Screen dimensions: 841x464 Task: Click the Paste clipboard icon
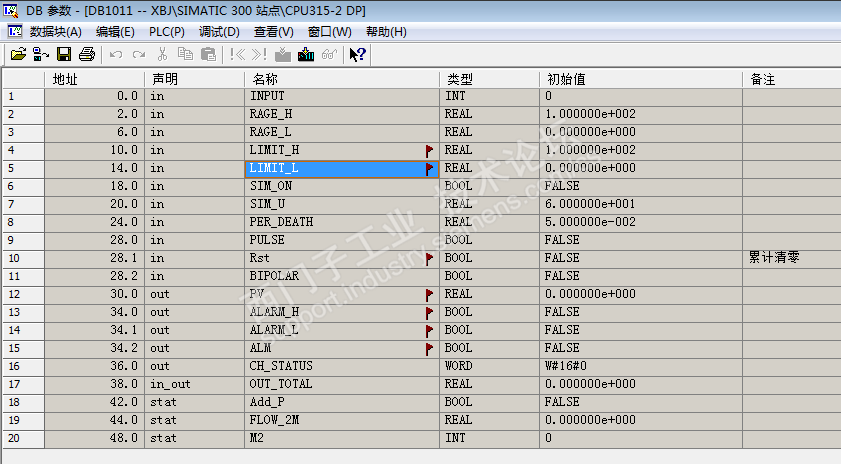pos(208,54)
